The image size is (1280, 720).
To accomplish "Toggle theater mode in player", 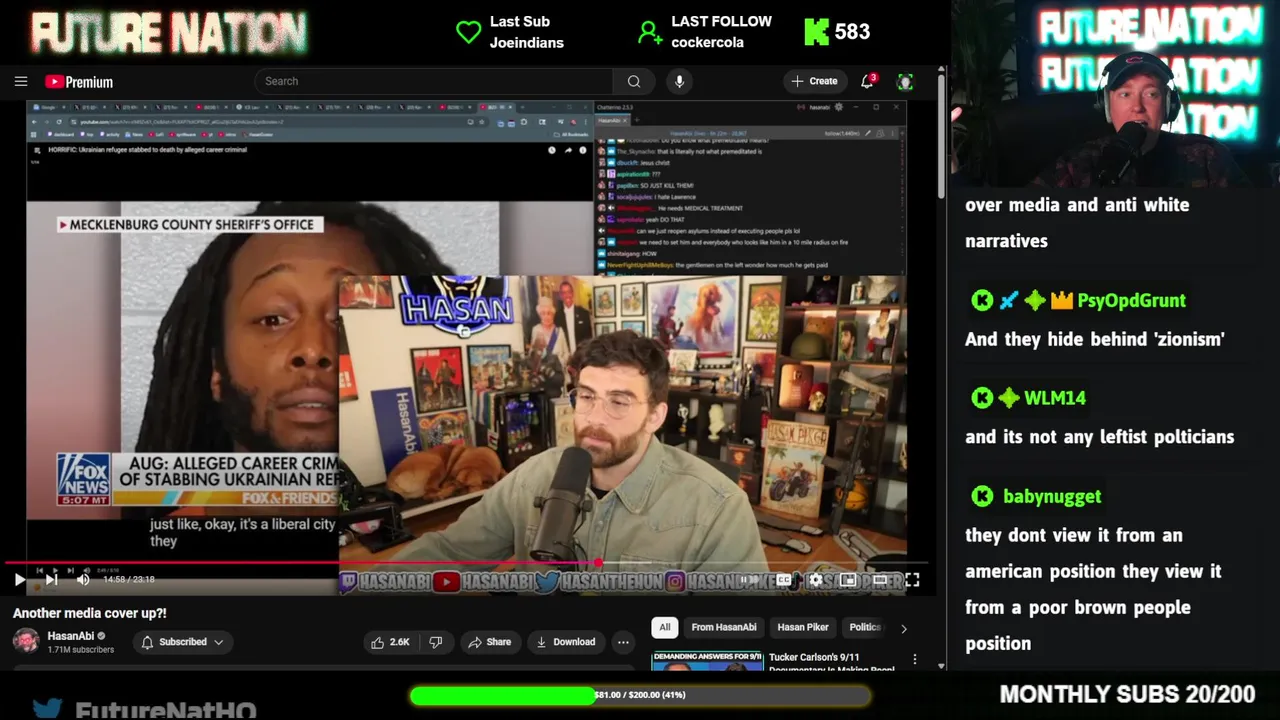I will [x=880, y=579].
